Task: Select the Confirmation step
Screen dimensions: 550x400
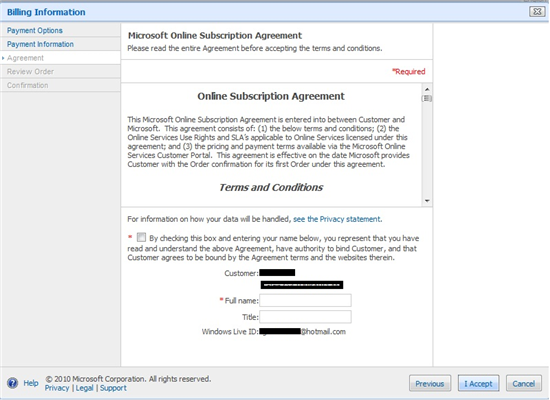Action: pos(27,85)
